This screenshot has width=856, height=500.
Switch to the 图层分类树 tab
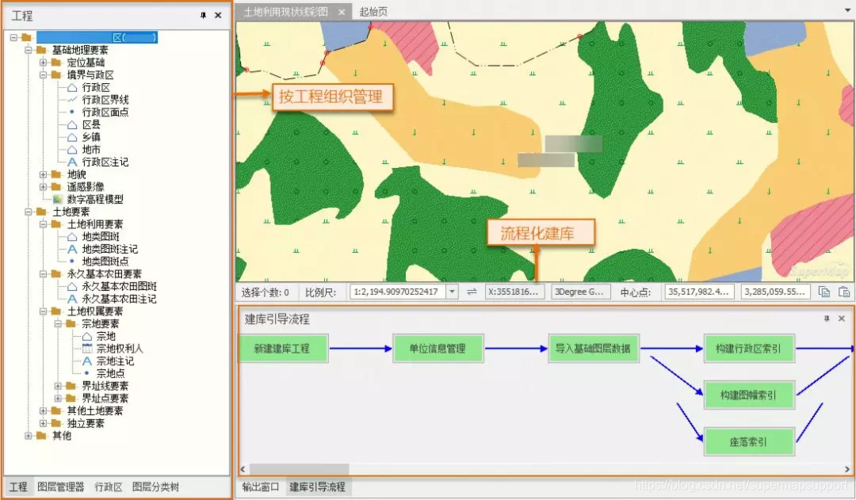click(x=156, y=487)
